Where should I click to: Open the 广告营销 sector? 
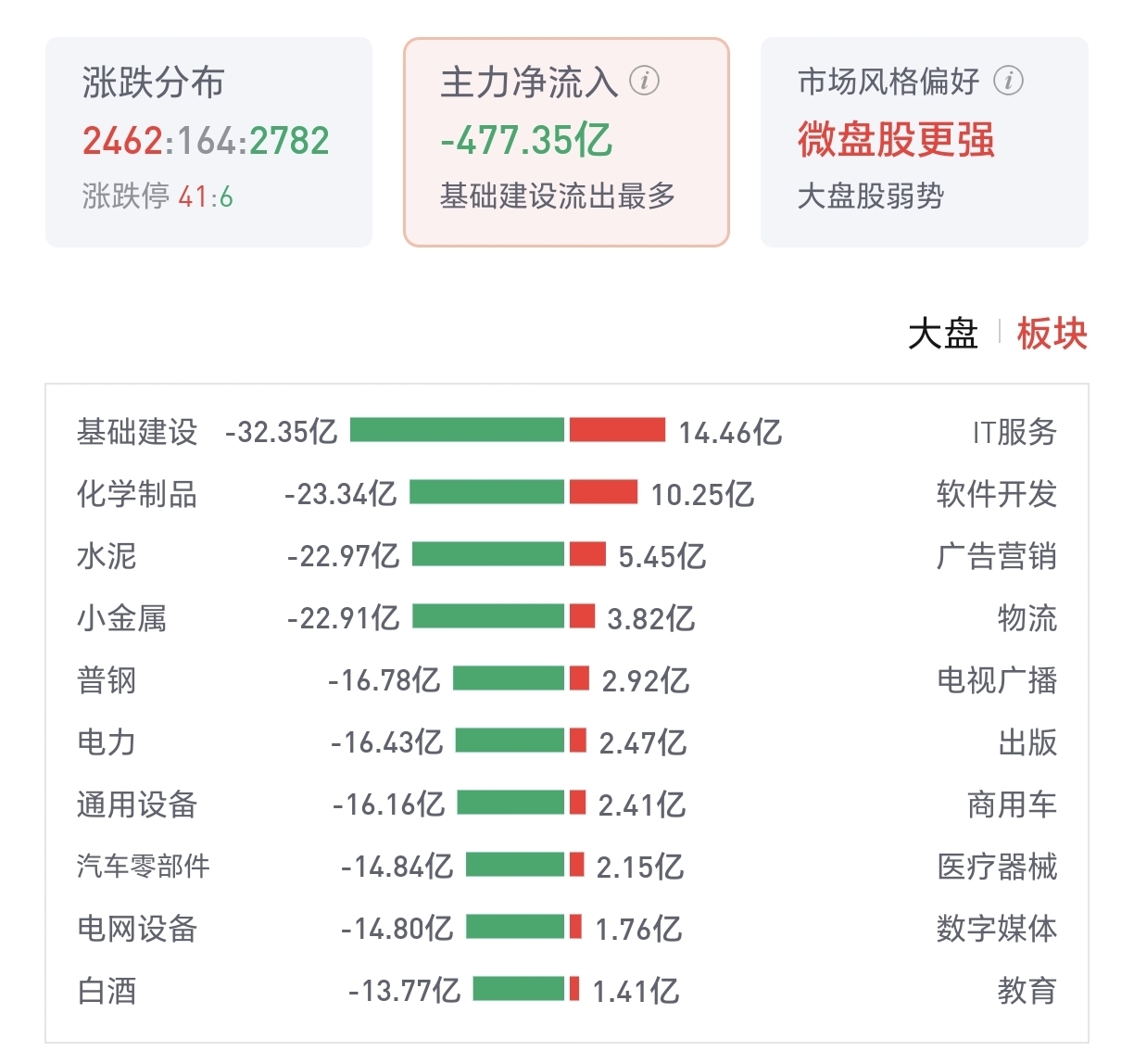point(997,556)
